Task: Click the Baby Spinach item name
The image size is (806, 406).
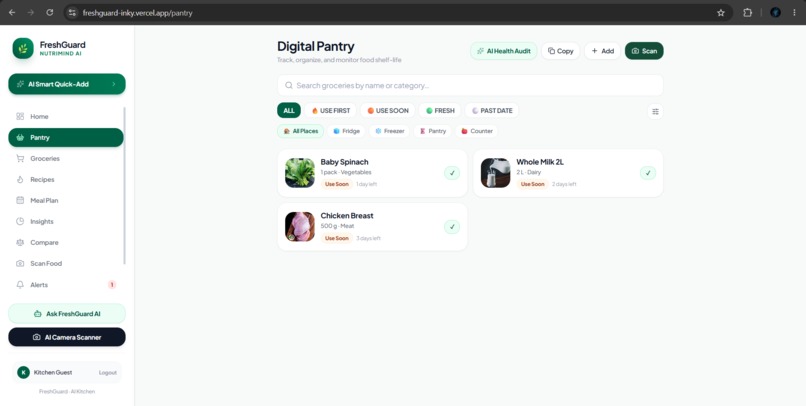Action: (x=344, y=162)
